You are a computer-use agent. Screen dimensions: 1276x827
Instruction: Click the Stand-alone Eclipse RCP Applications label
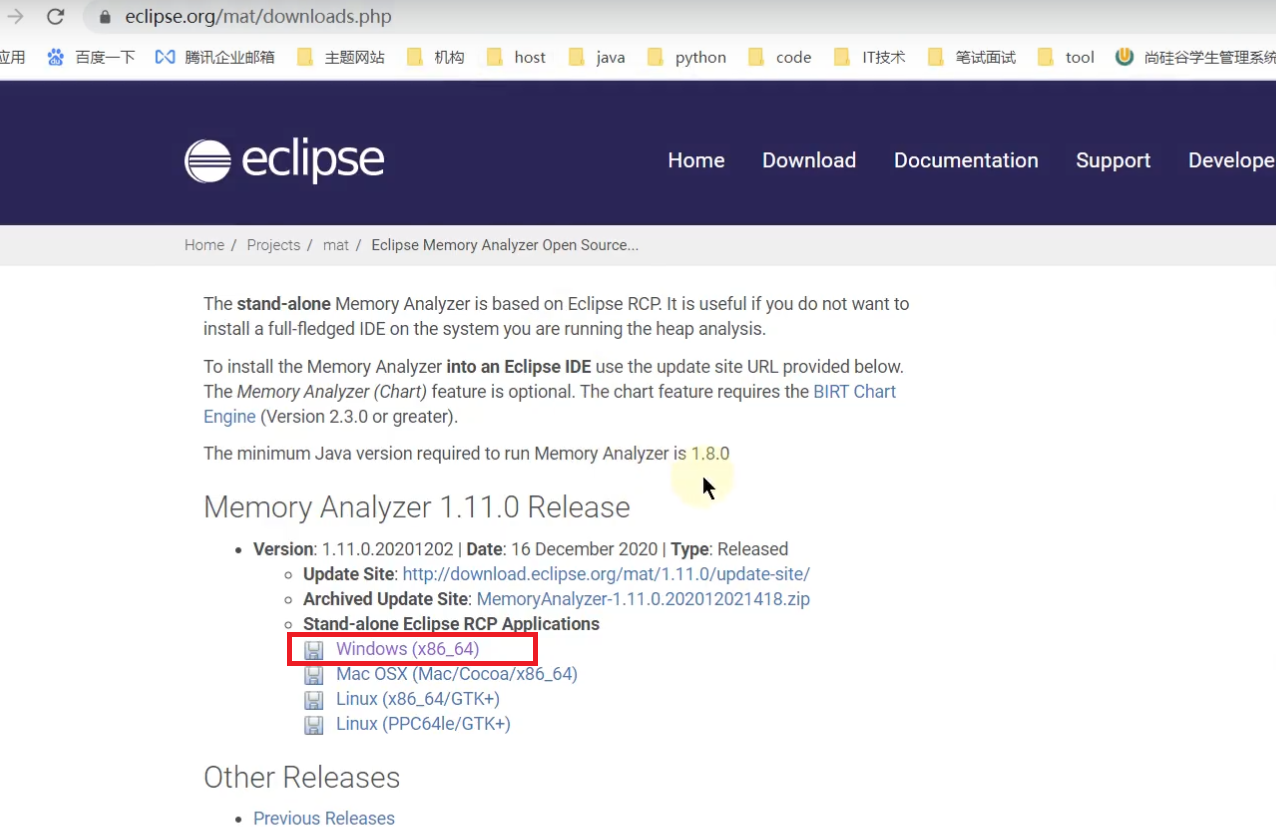click(x=451, y=624)
